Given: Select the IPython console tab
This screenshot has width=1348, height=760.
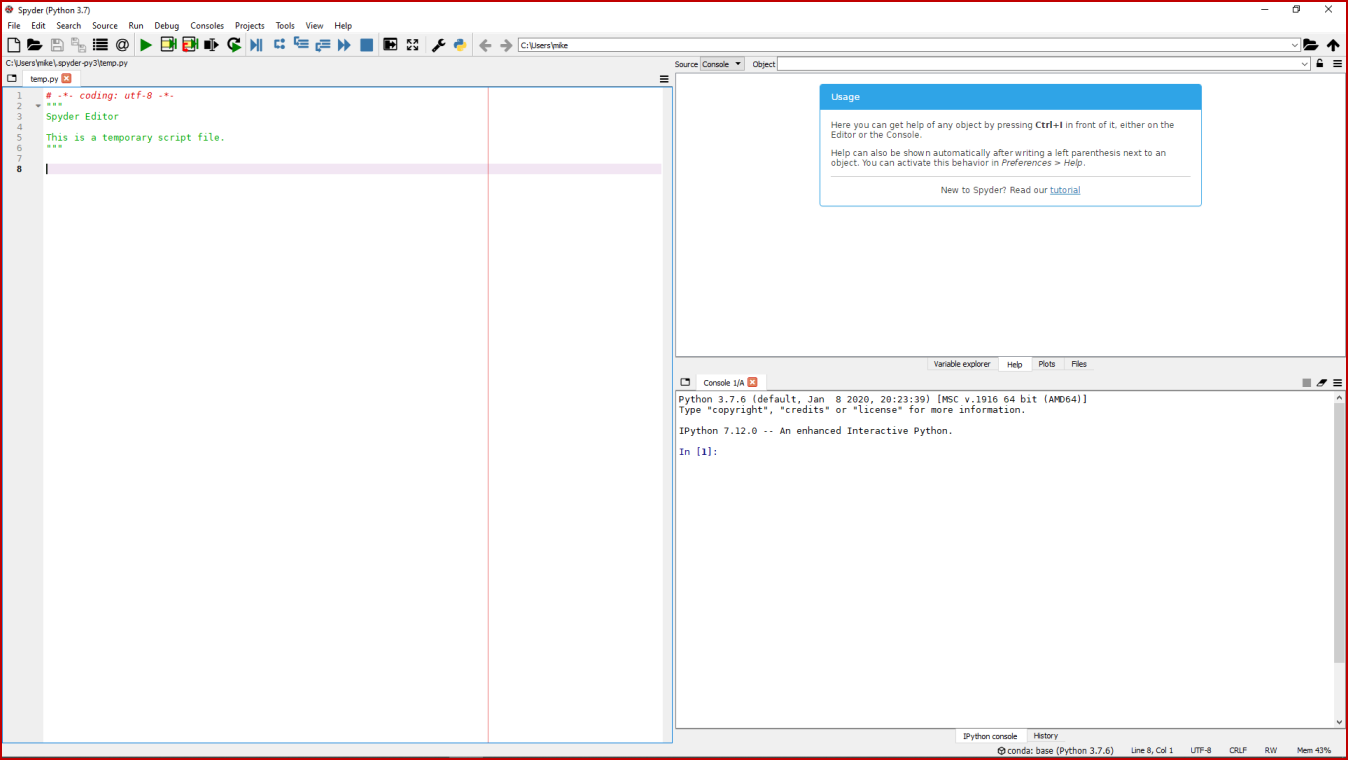Looking at the screenshot, I should click(x=990, y=736).
